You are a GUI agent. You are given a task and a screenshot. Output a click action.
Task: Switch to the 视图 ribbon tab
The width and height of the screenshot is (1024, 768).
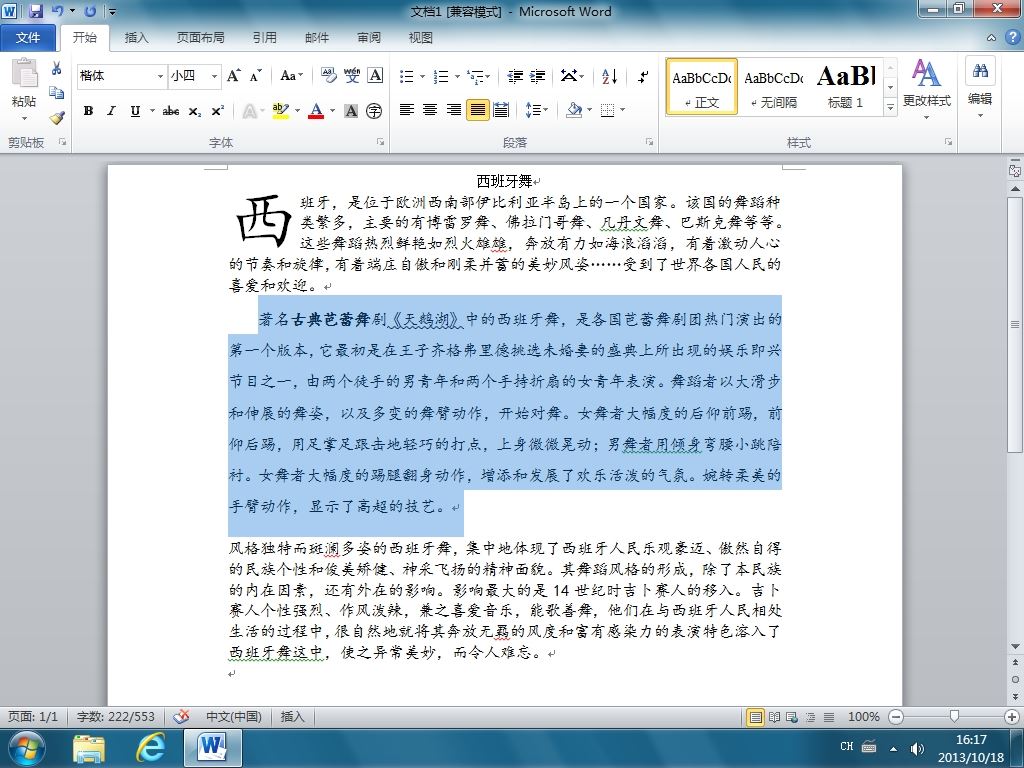tap(421, 38)
